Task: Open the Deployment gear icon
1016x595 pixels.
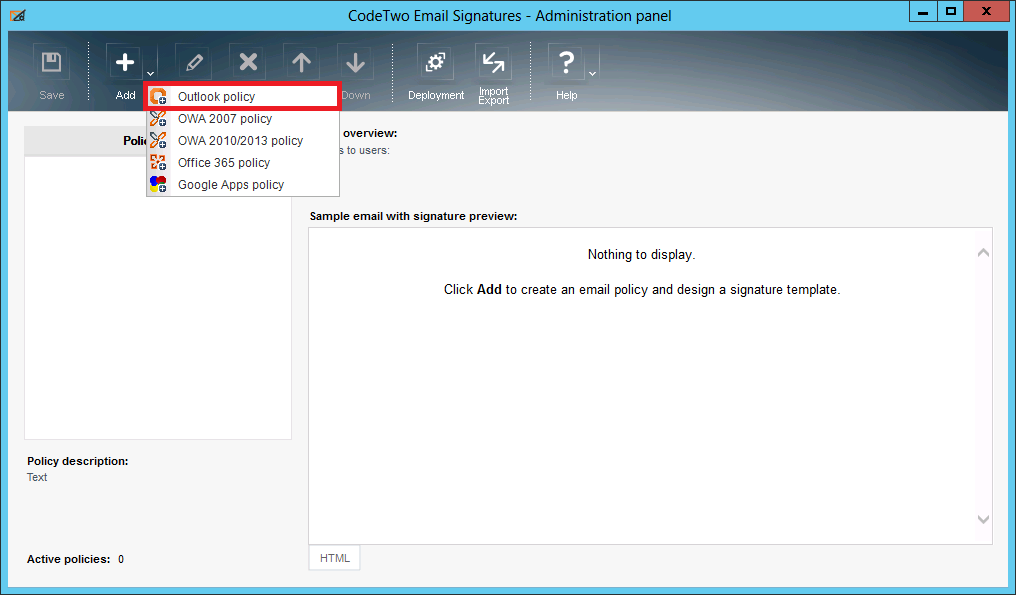Action: coord(435,63)
